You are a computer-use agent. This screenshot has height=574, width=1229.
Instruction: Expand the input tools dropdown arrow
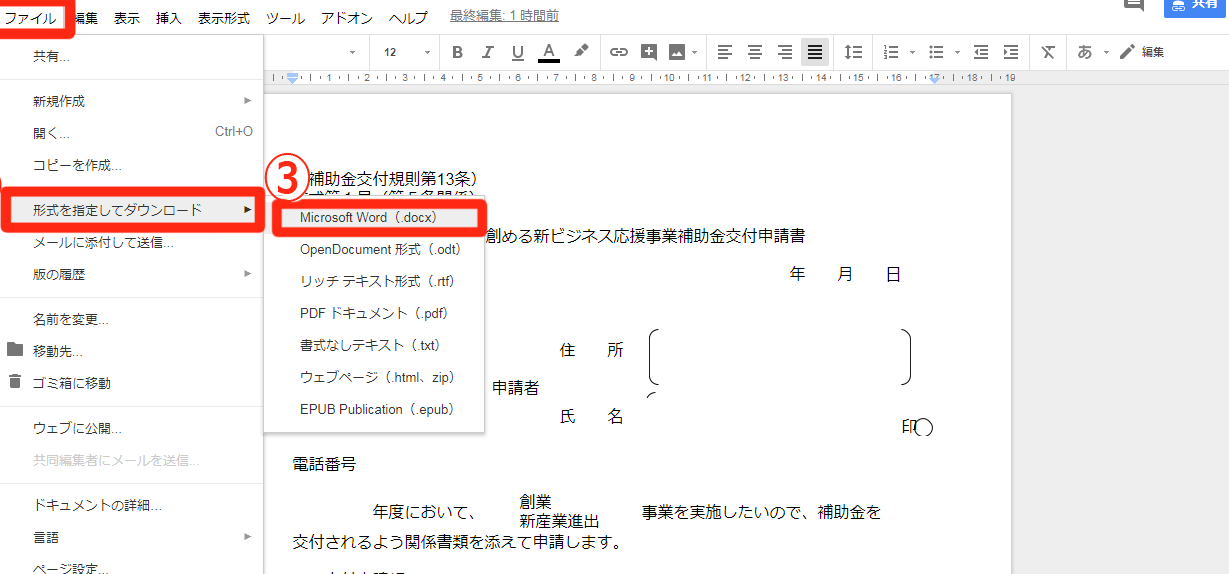[x=1106, y=52]
